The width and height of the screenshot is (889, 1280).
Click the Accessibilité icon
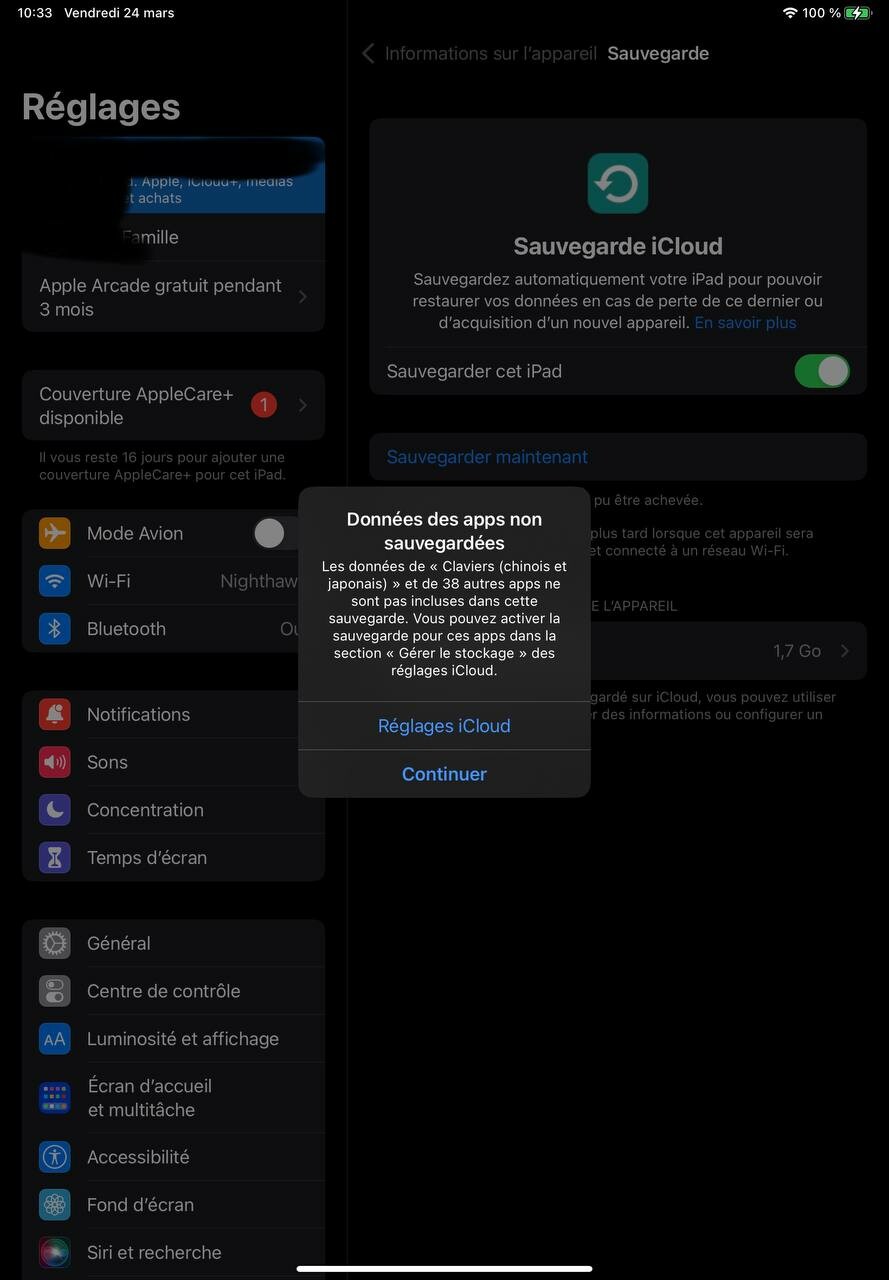tap(55, 1157)
